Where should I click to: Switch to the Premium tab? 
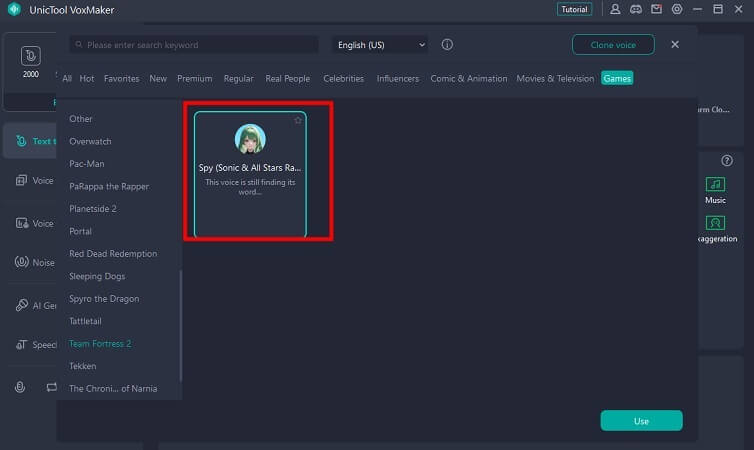(195, 78)
